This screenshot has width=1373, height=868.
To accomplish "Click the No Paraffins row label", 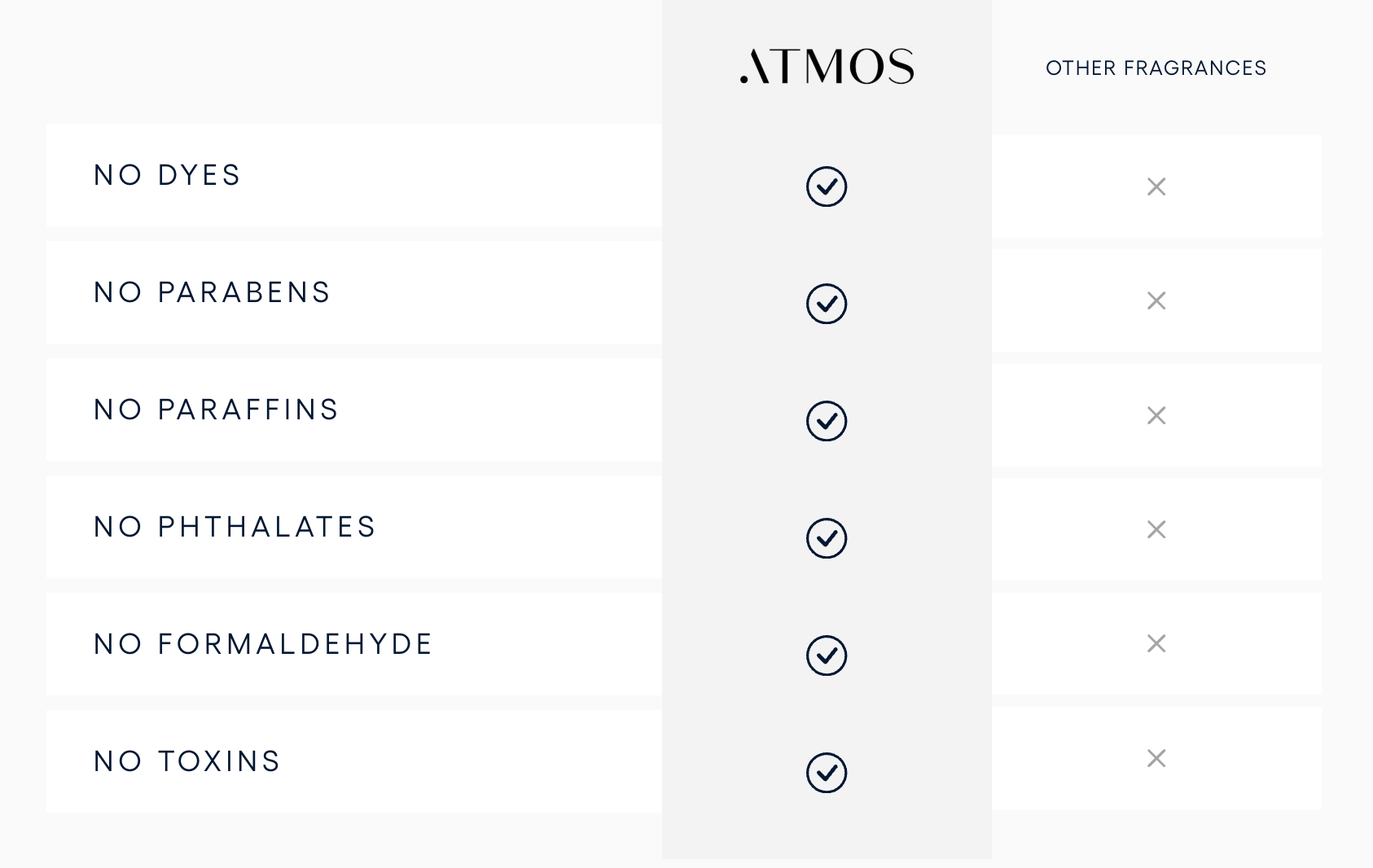I will point(216,410).
